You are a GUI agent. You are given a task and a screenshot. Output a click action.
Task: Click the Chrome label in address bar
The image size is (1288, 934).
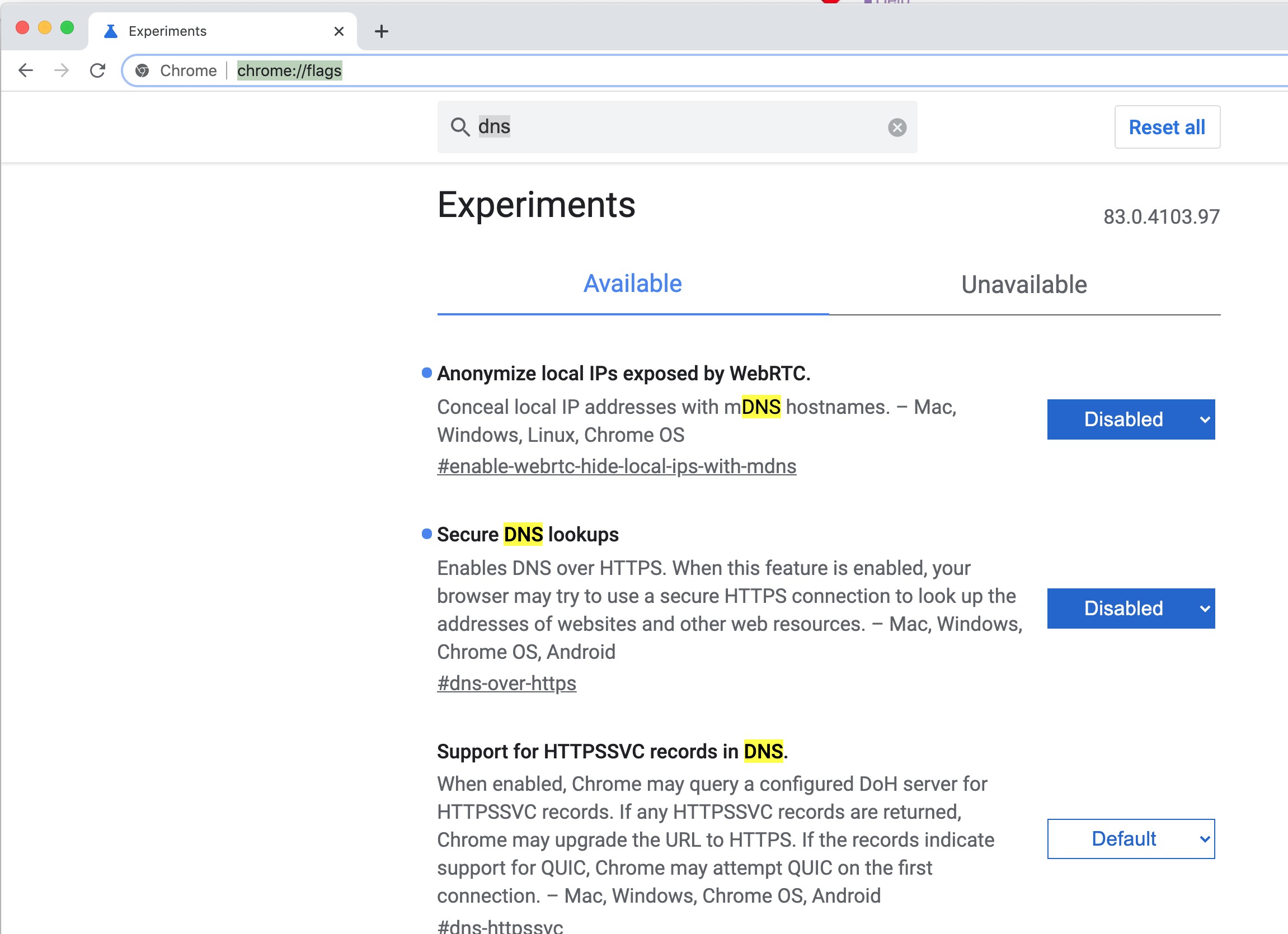coord(189,70)
